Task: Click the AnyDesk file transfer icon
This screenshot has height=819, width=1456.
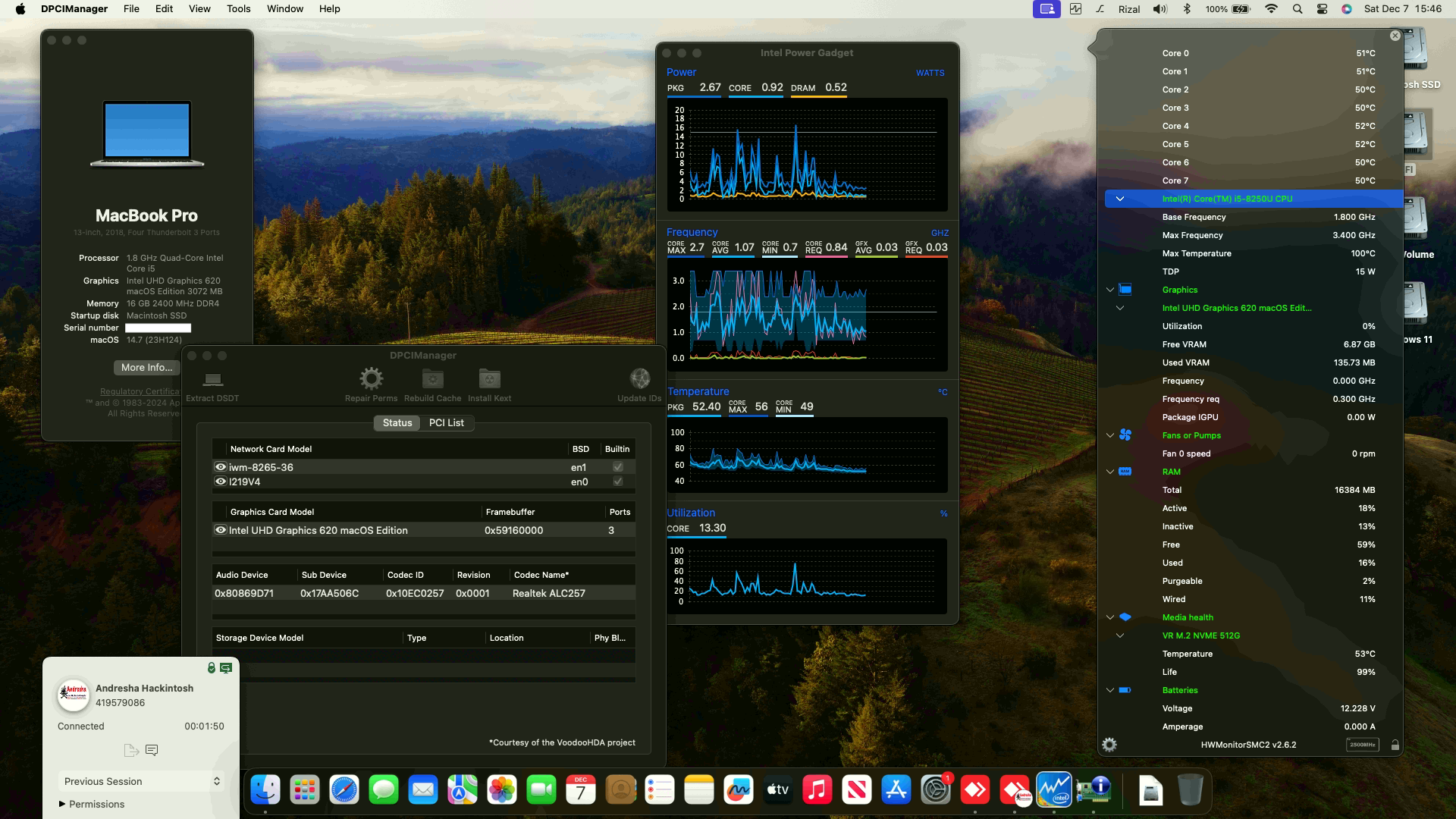Action: click(131, 750)
